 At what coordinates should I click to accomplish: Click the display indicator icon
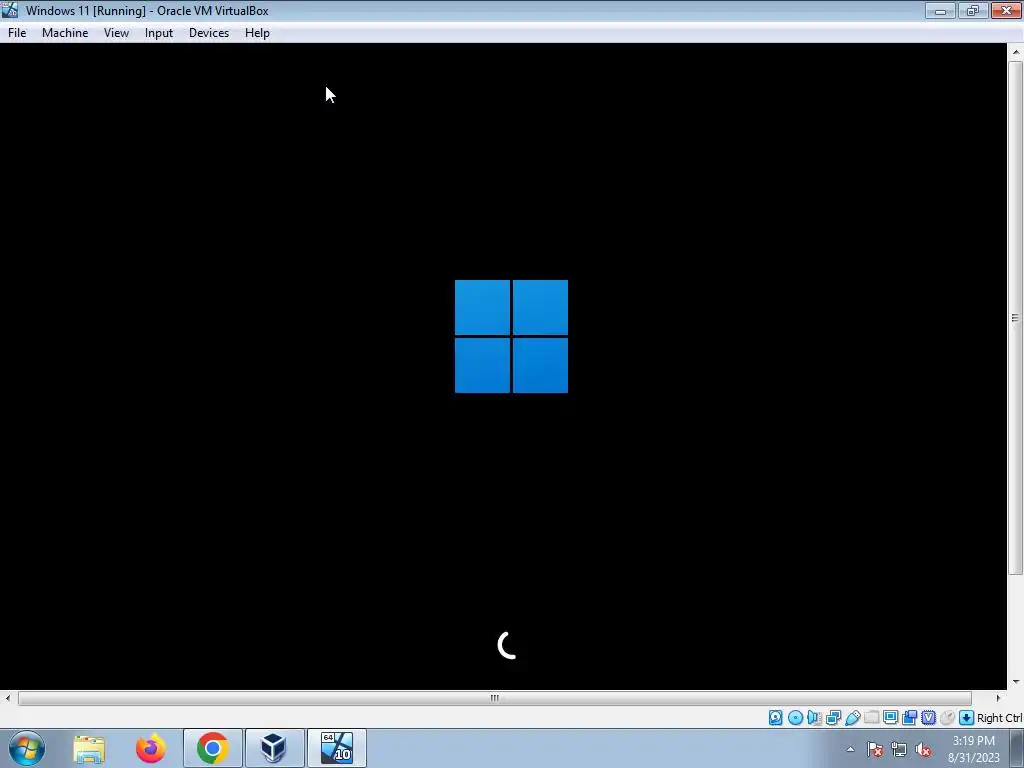coord(890,718)
